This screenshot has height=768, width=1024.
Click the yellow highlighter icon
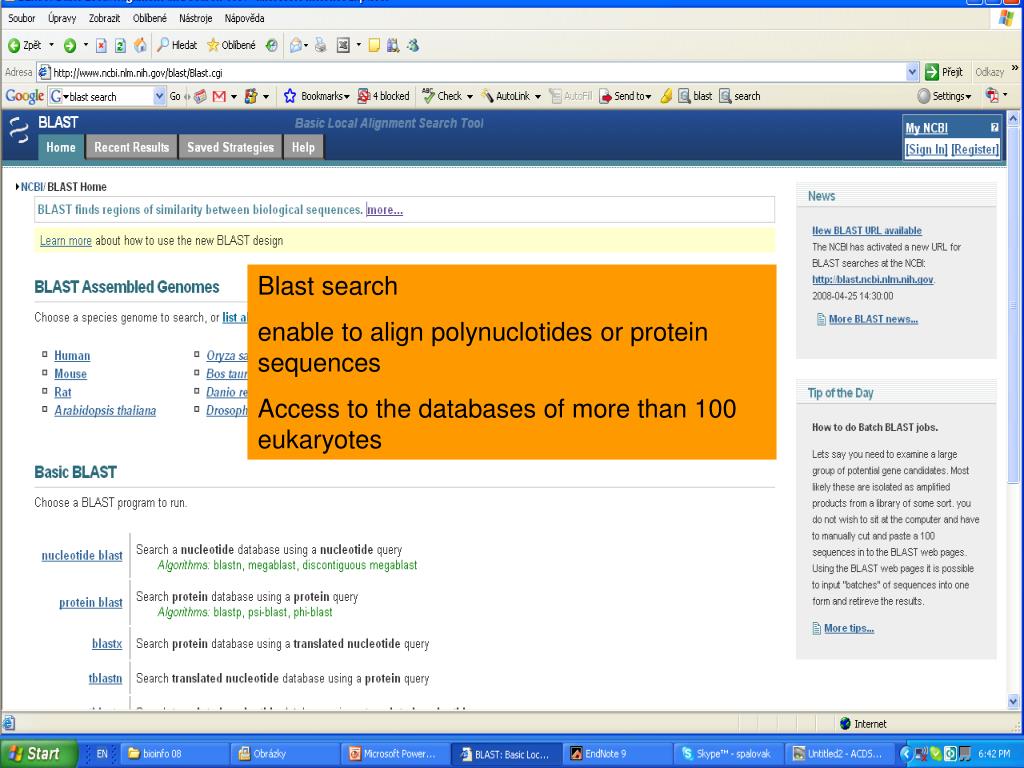[x=666, y=97]
